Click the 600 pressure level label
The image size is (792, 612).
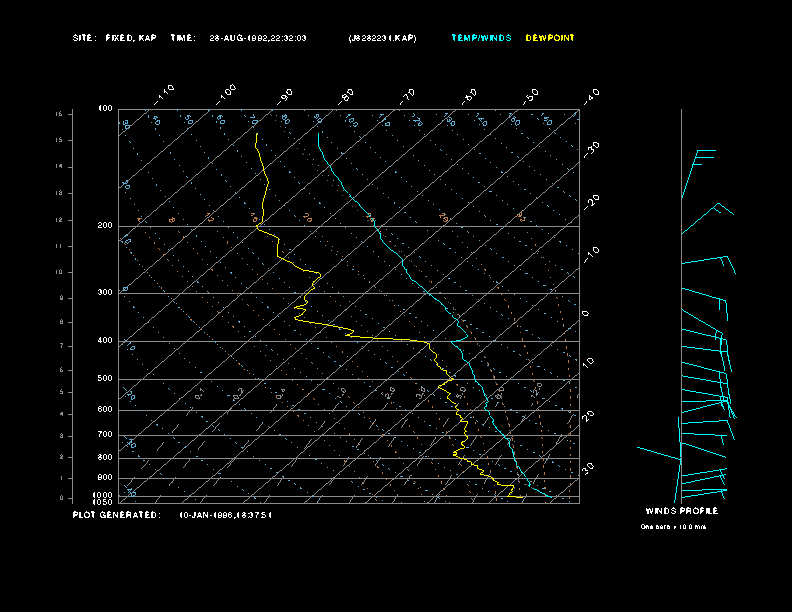click(105, 409)
